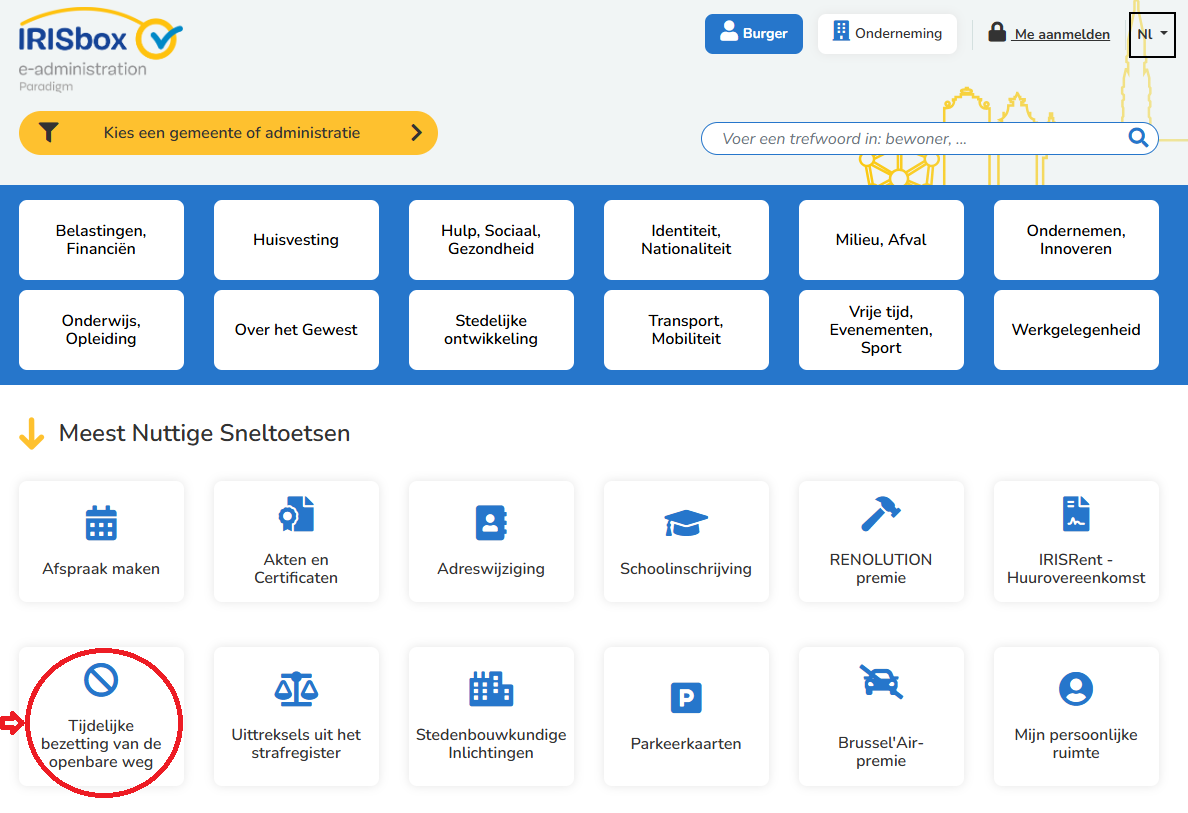Open the Akten en Certificaten certificate icon
The height and width of the screenshot is (813, 1188).
296,514
